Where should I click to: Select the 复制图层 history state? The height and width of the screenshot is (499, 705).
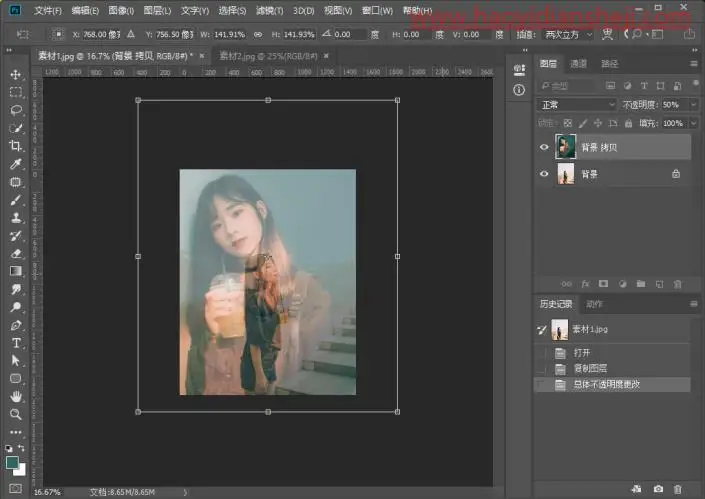click(612, 369)
